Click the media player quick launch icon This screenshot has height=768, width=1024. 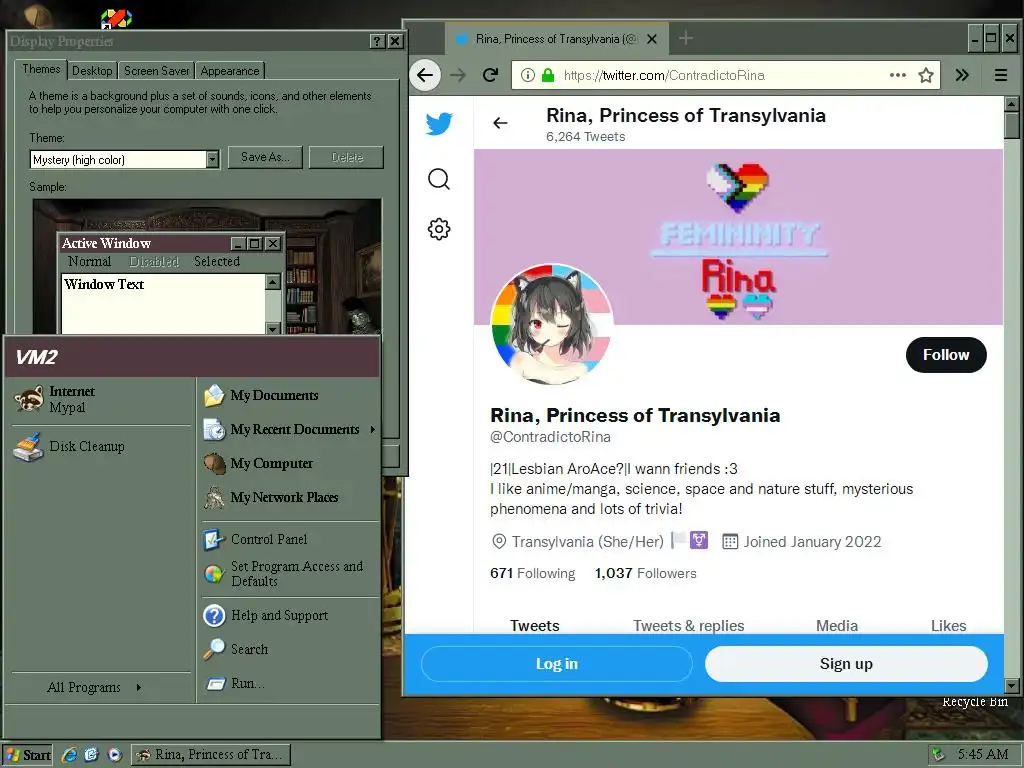[114, 755]
